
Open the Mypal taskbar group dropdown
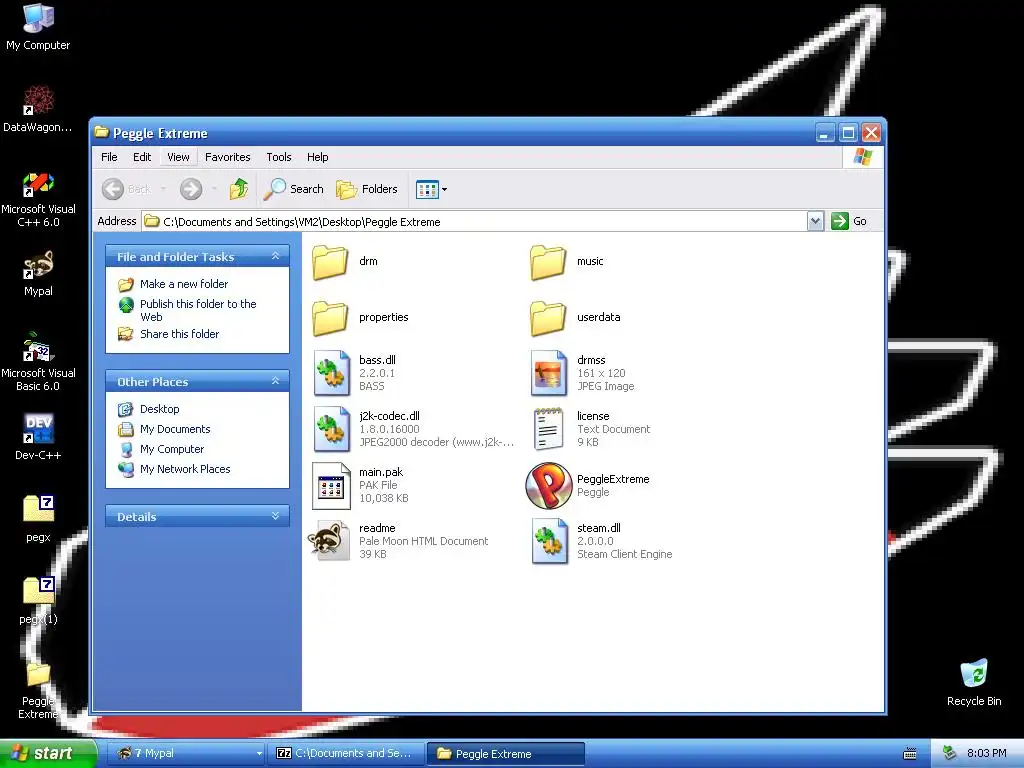tap(259, 754)
